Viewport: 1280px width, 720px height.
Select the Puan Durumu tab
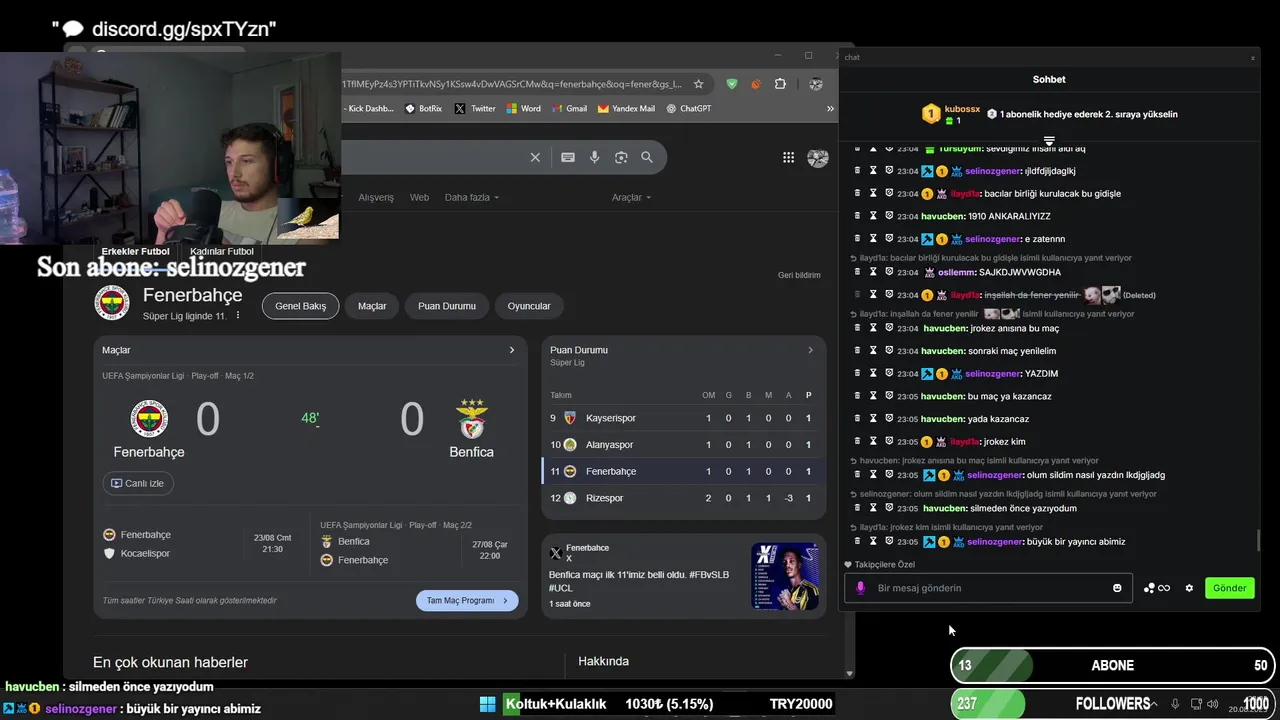point(447,306)
